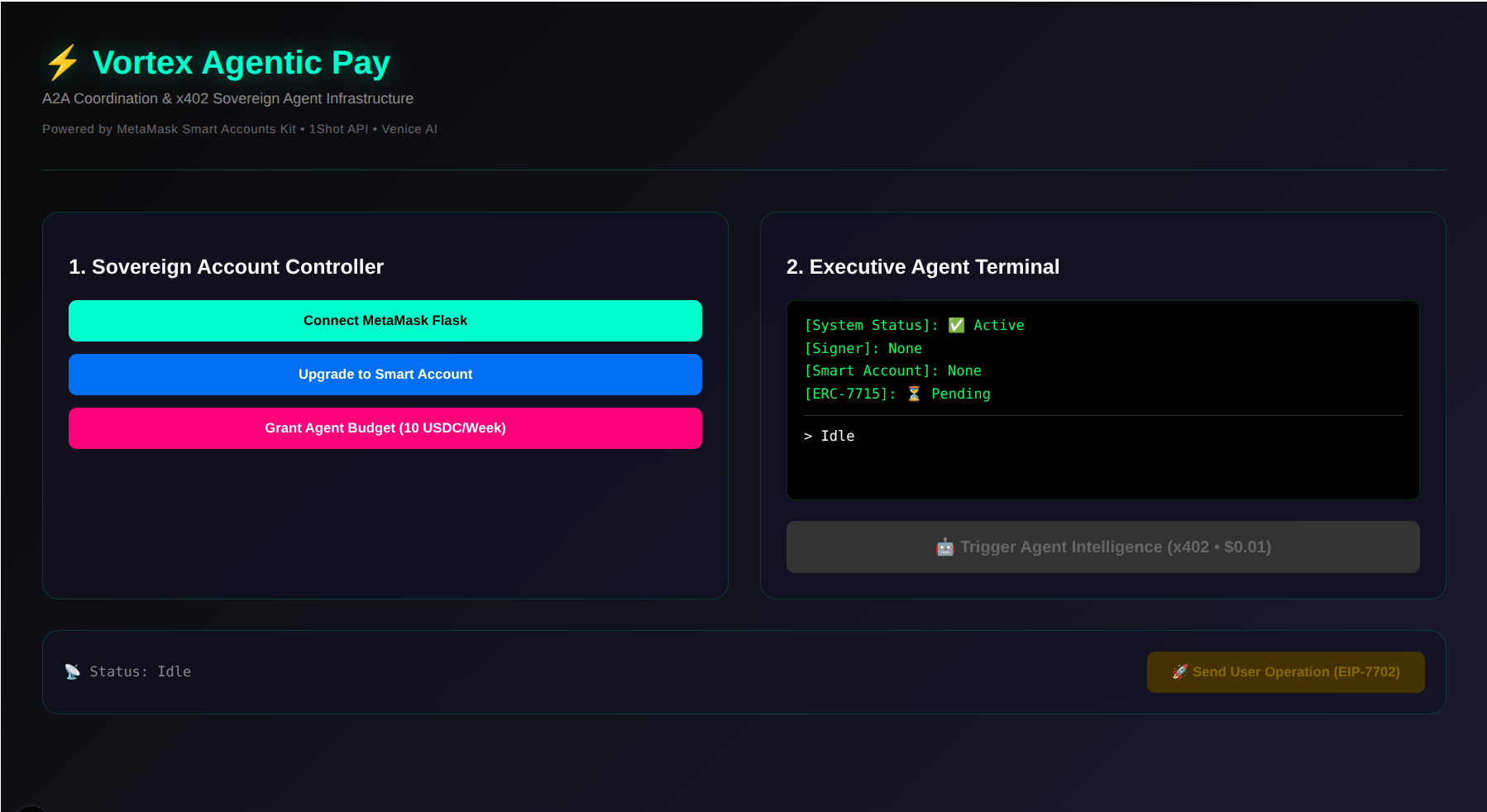Screen dimensions: 1487x812
Task: Click the lightning bolt logo icon
Action: [62, 63]
